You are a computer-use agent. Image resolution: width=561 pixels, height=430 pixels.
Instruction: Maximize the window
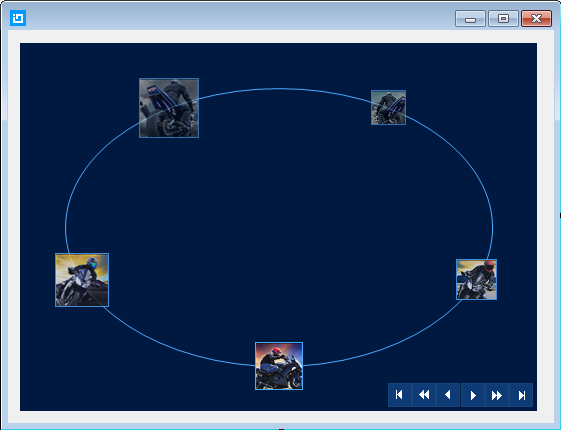[503, 19]
